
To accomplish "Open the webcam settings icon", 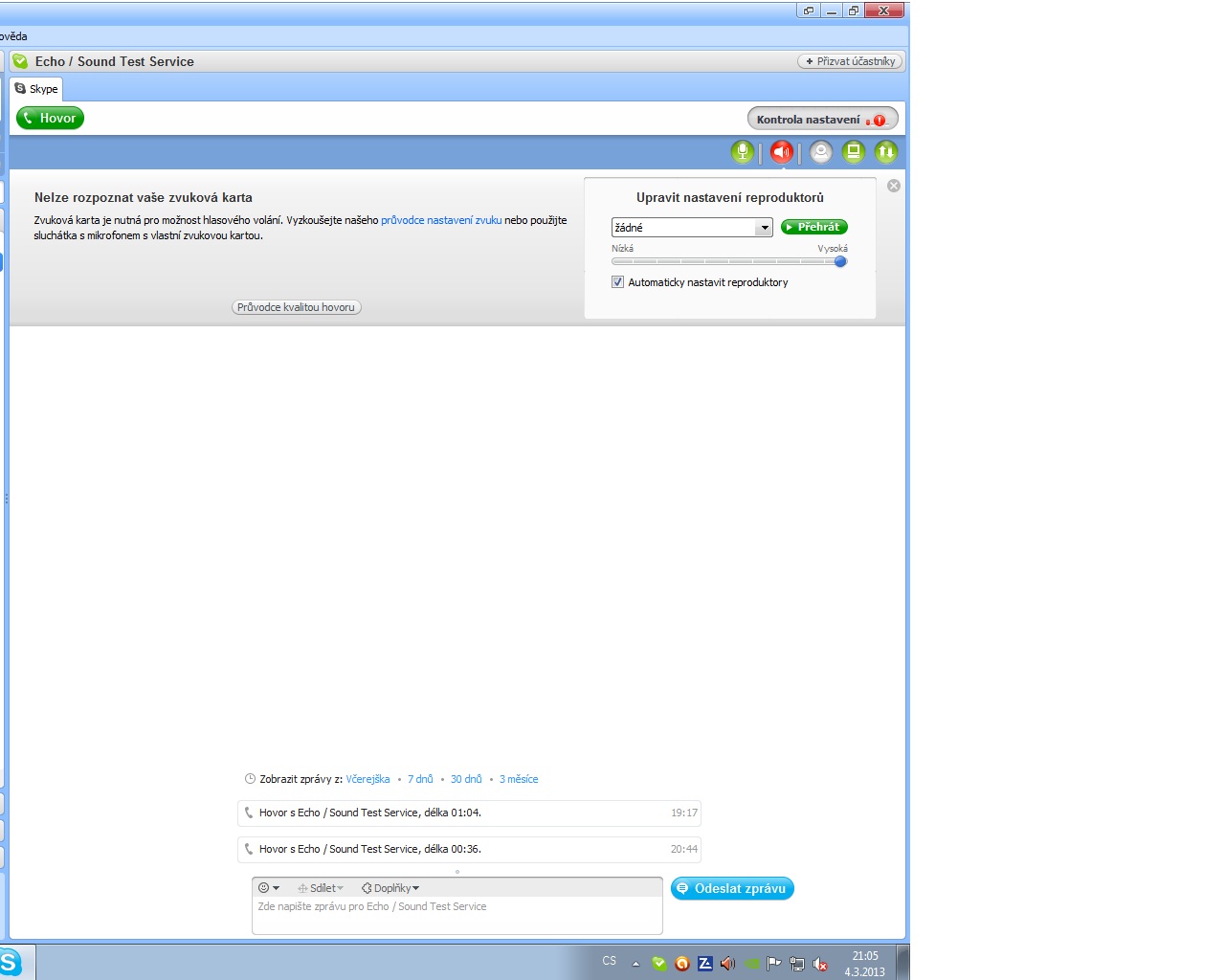I will pos(821,151).
